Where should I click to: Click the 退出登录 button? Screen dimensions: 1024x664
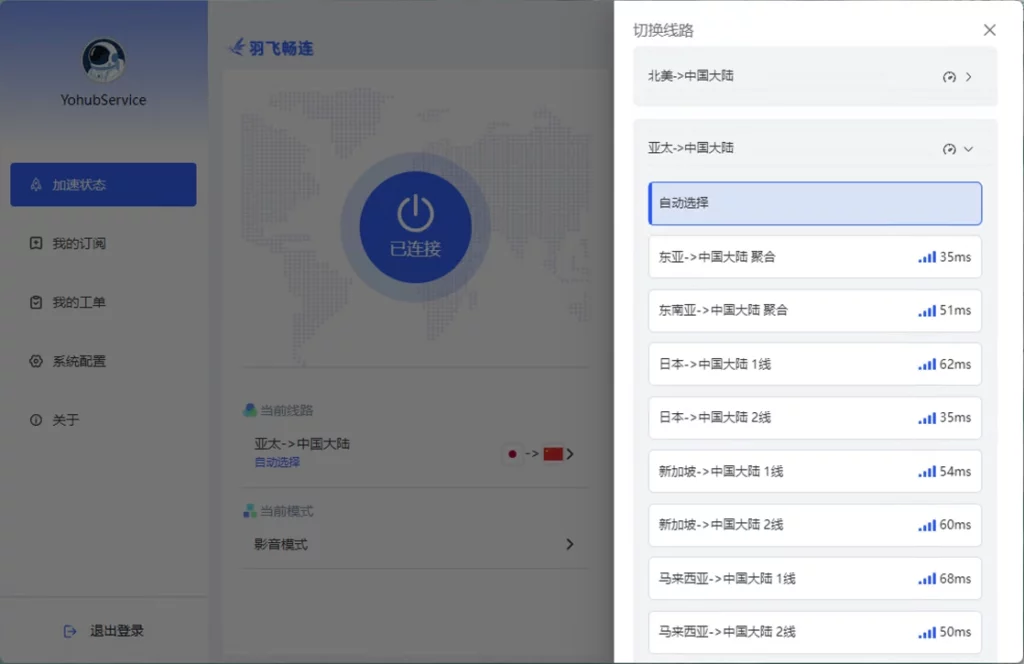(x=115, y=631)
